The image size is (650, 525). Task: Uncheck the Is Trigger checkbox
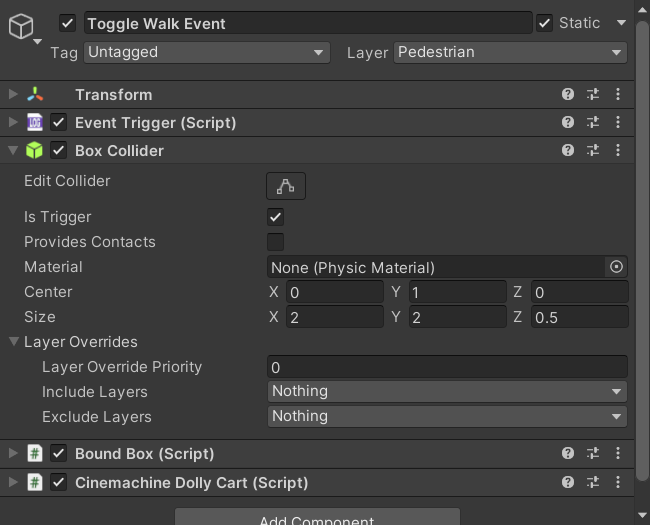276,217
